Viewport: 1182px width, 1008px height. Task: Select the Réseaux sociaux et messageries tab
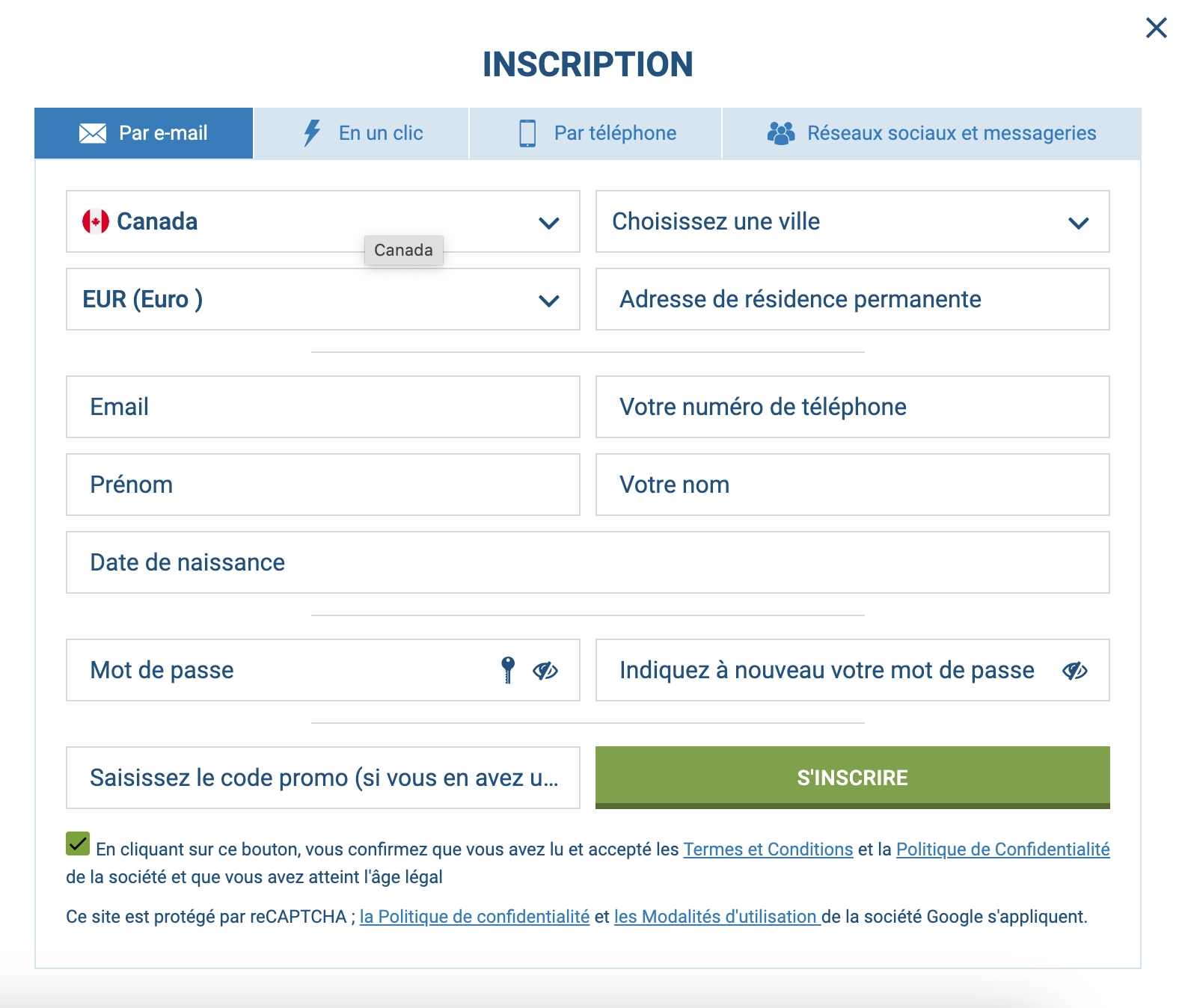click(x=932, y=133)
